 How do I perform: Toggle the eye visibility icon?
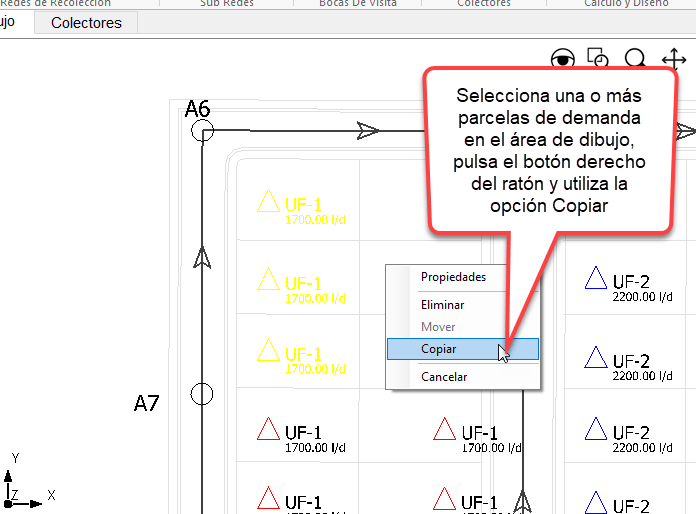[x=564, y=59]
